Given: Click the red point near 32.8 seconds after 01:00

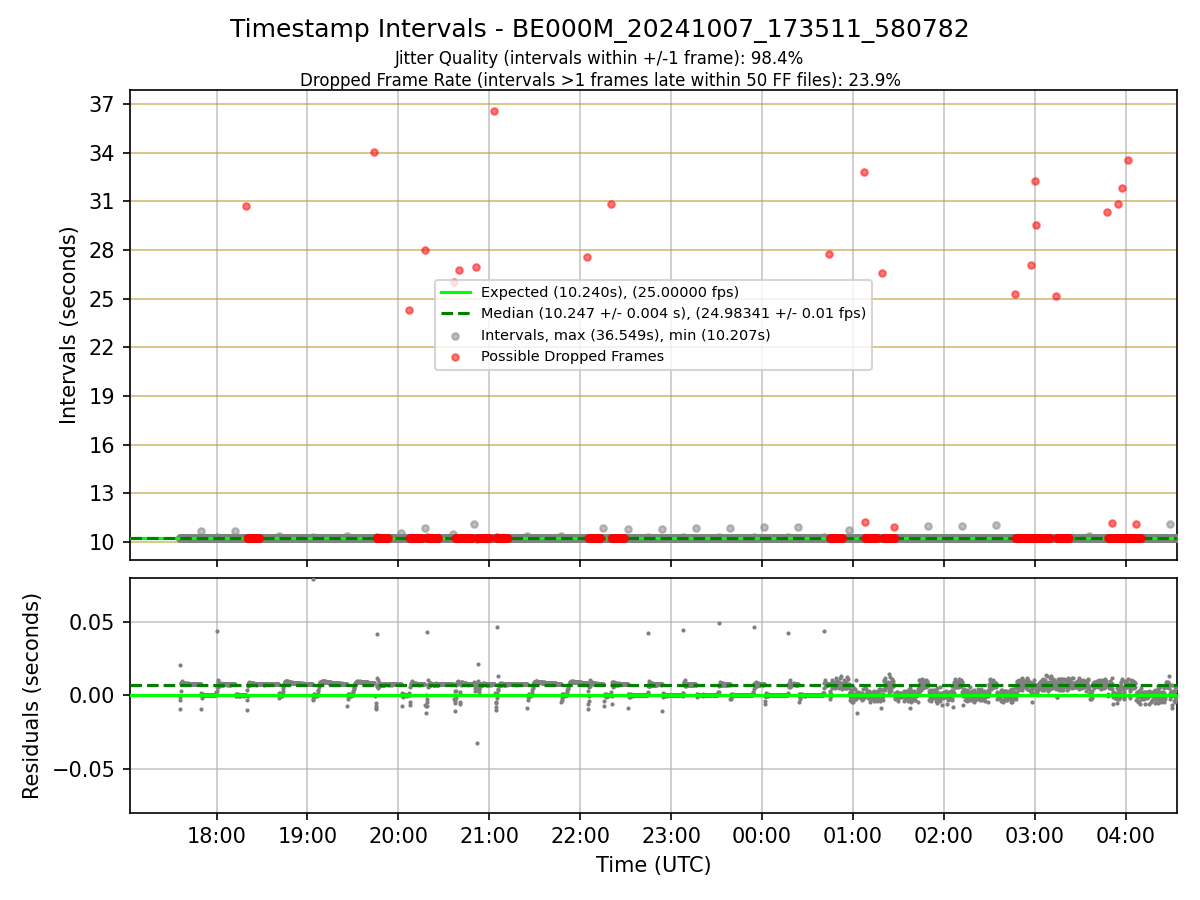Looking at the screenshot, I should tap(864, 172).
